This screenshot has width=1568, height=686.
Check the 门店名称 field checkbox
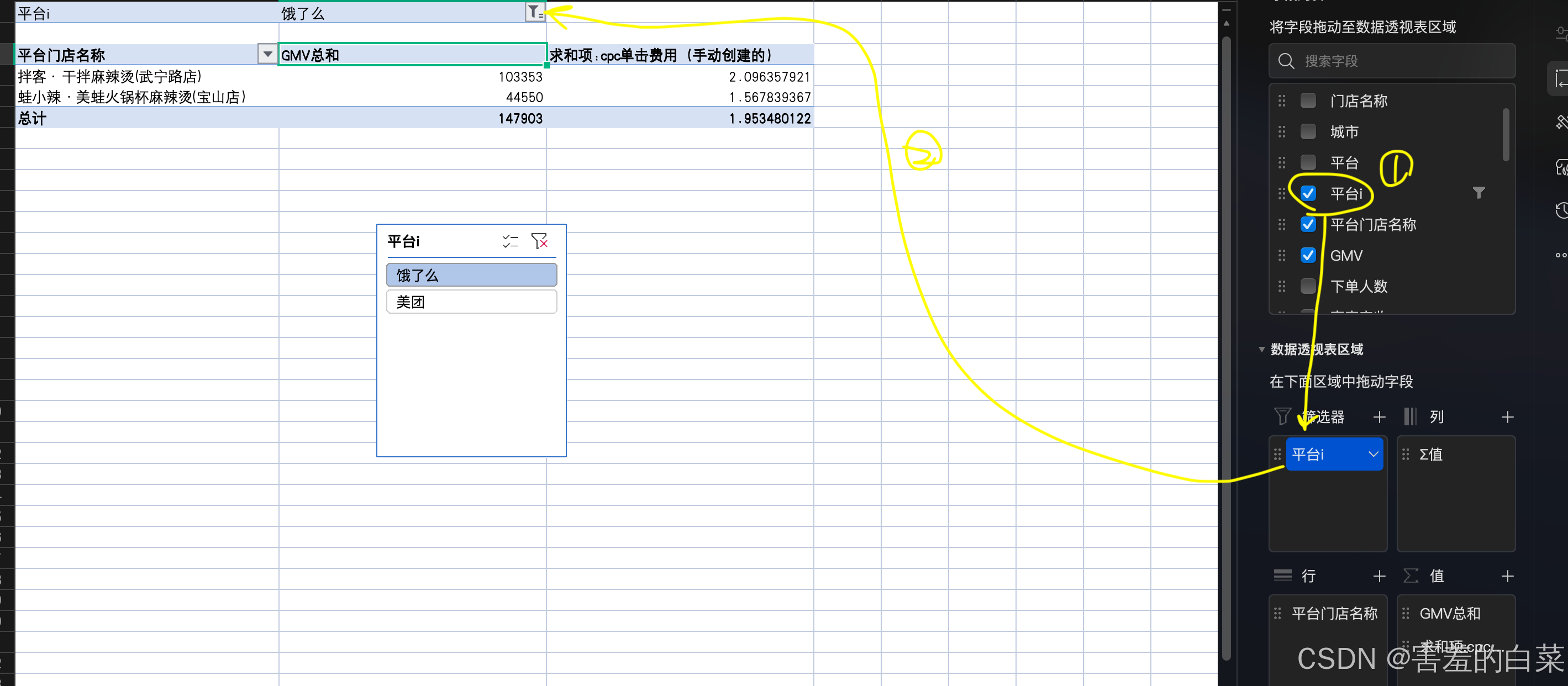[1307, 101]
